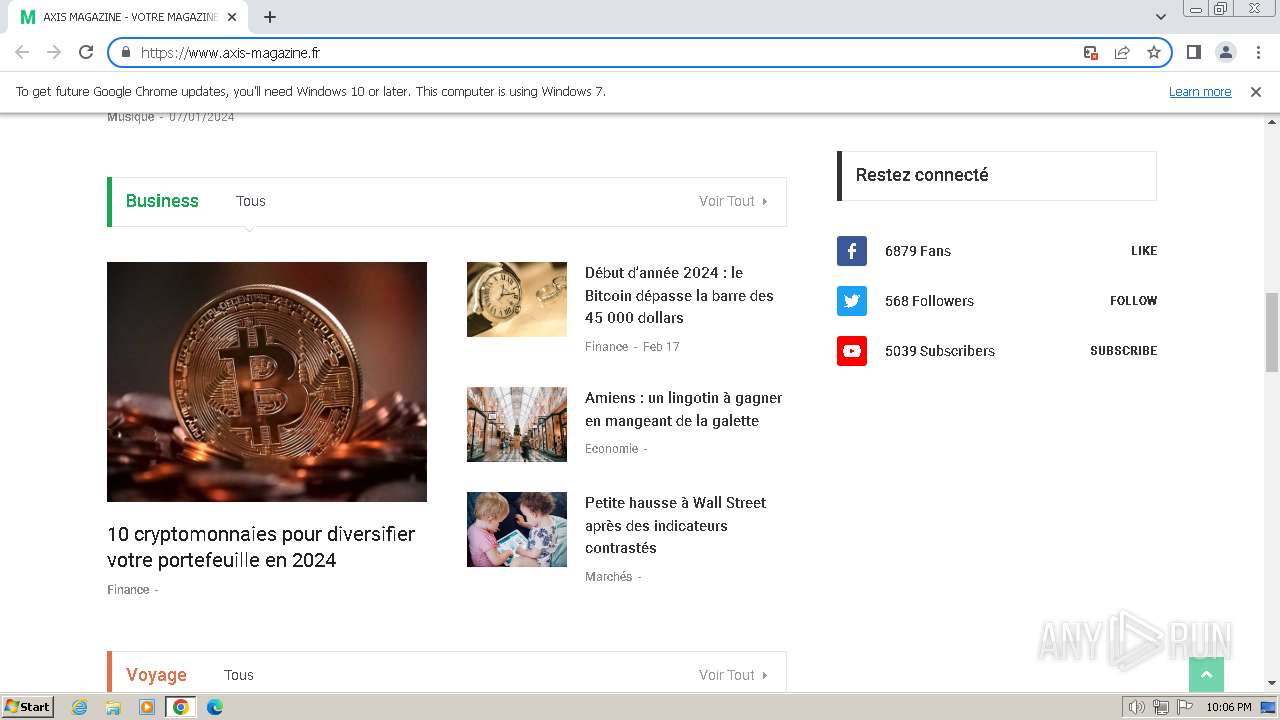Viewport: 1280px width, 720px height.
Task: Open the Chrome three-dot menu
Action: coord(1258,52)
